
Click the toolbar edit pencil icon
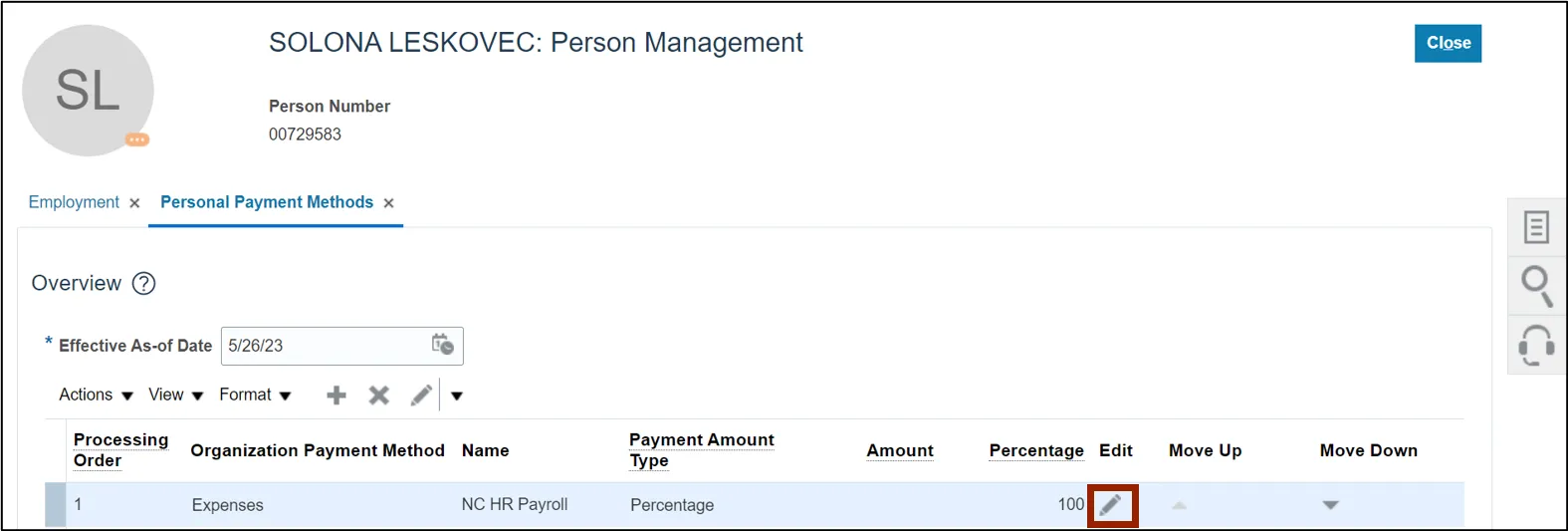click(421, 396)
